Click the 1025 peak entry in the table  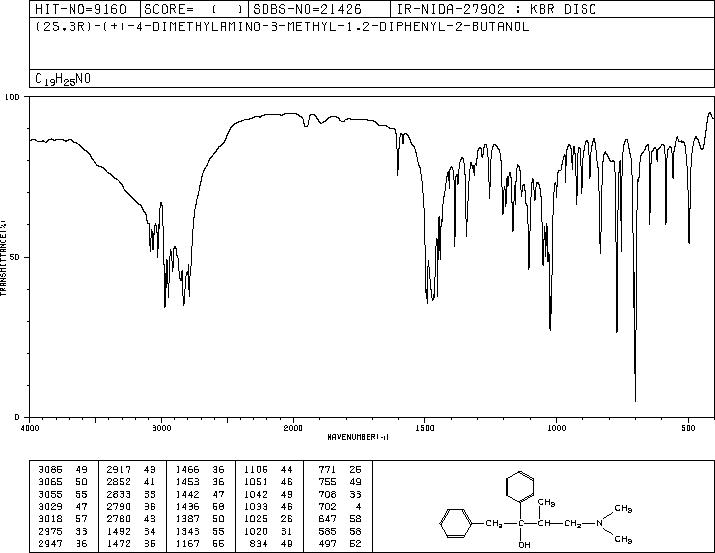point(268,519)
